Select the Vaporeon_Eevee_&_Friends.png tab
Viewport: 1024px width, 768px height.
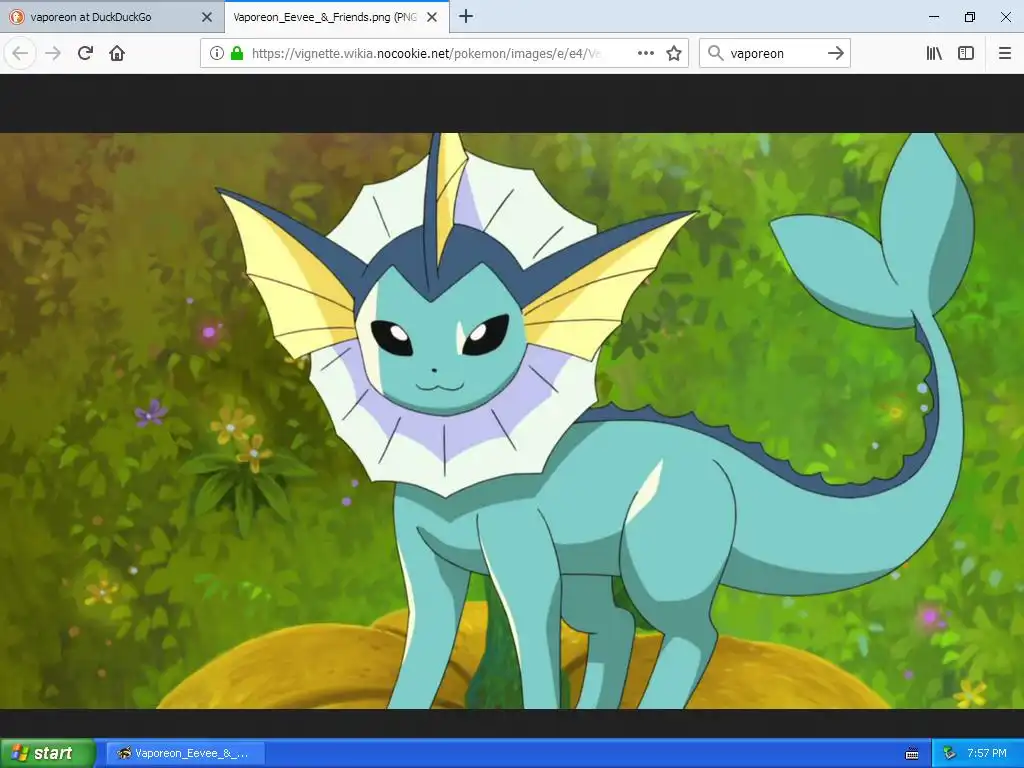click(x=336, y=17)
